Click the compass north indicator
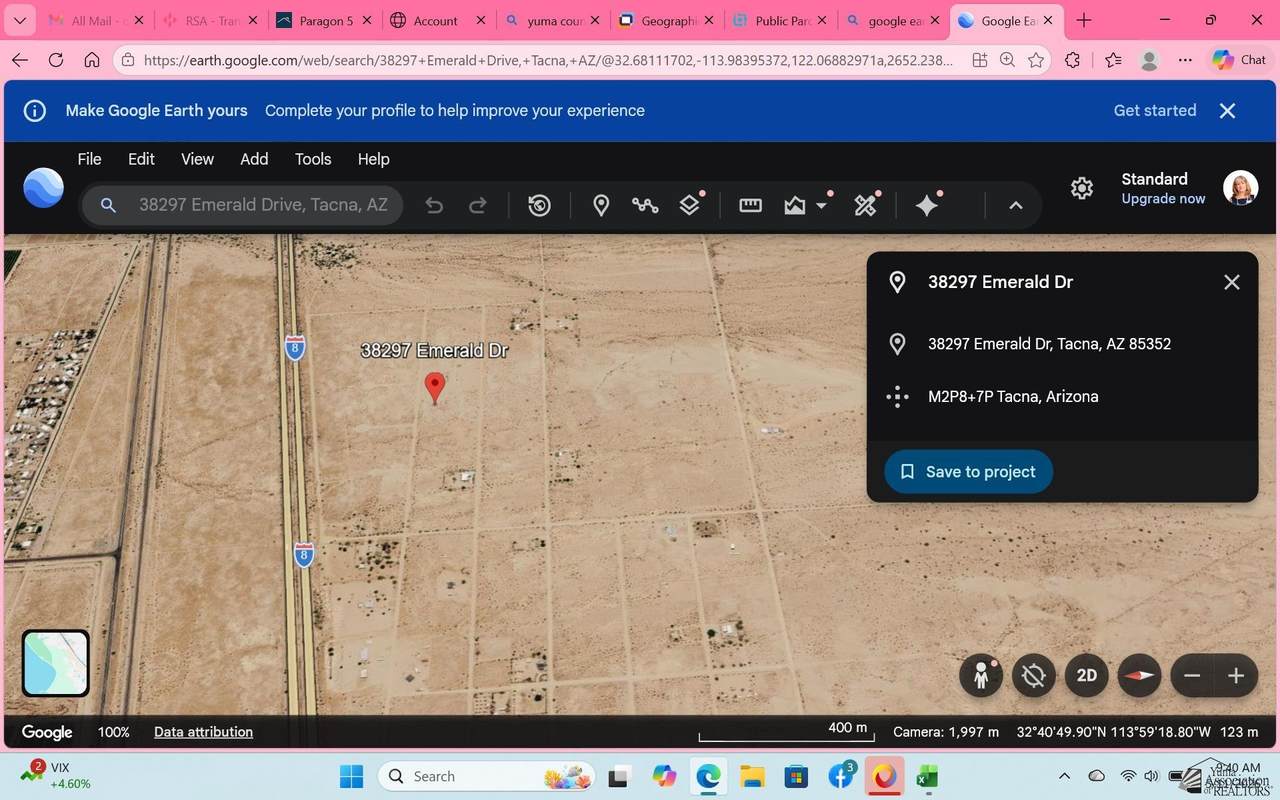 [1139, 676]
